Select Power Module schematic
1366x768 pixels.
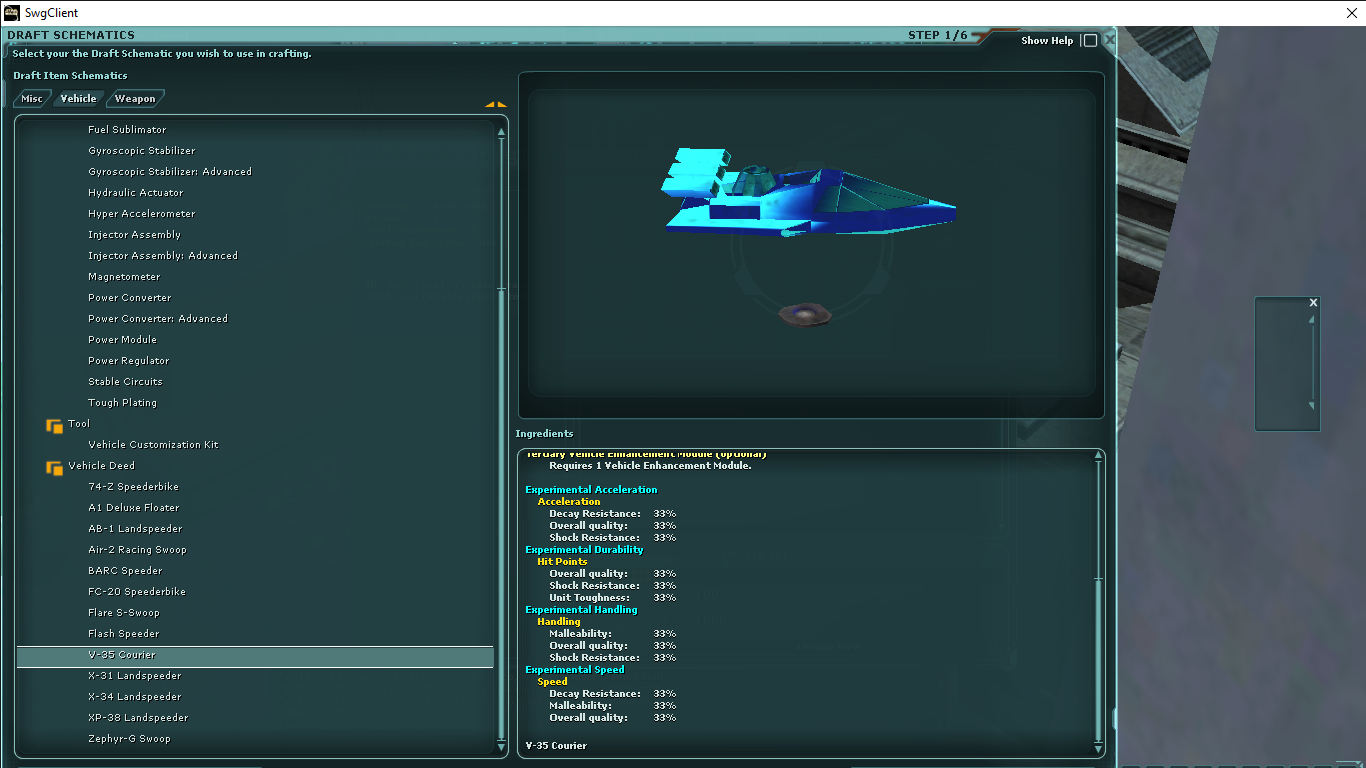coord(122,340)
